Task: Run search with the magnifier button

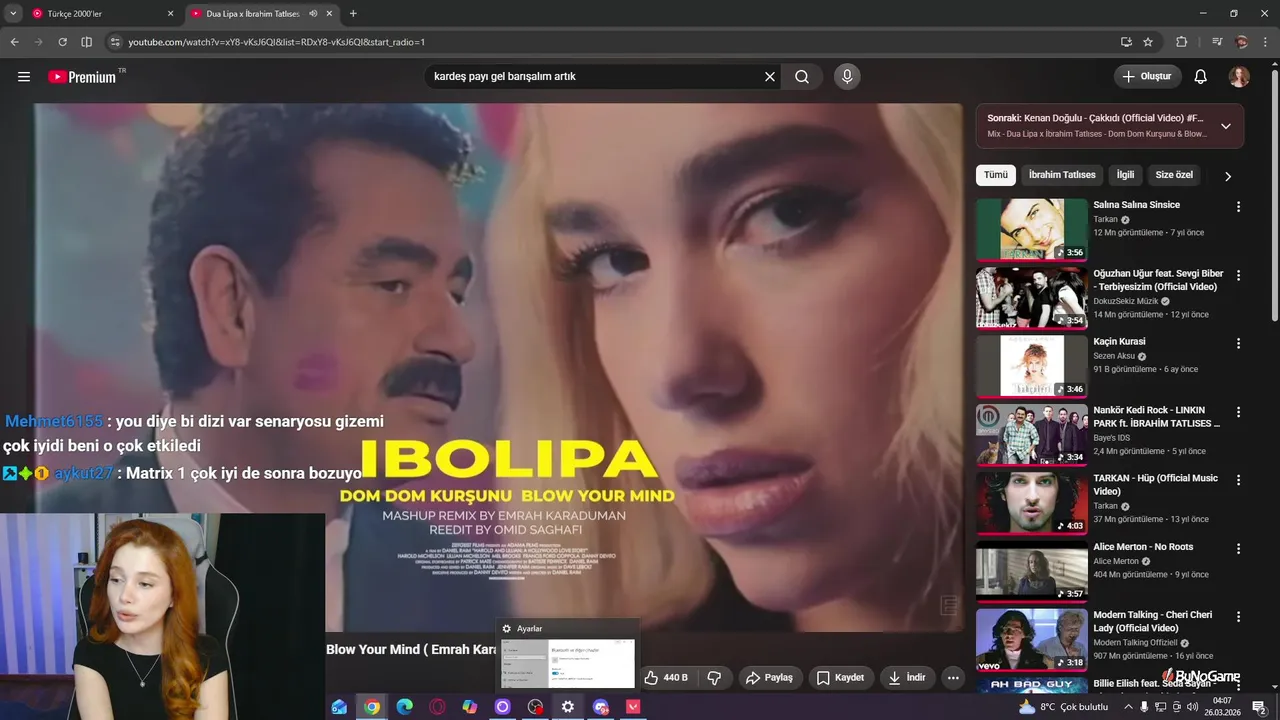Action: pos(802,77)
